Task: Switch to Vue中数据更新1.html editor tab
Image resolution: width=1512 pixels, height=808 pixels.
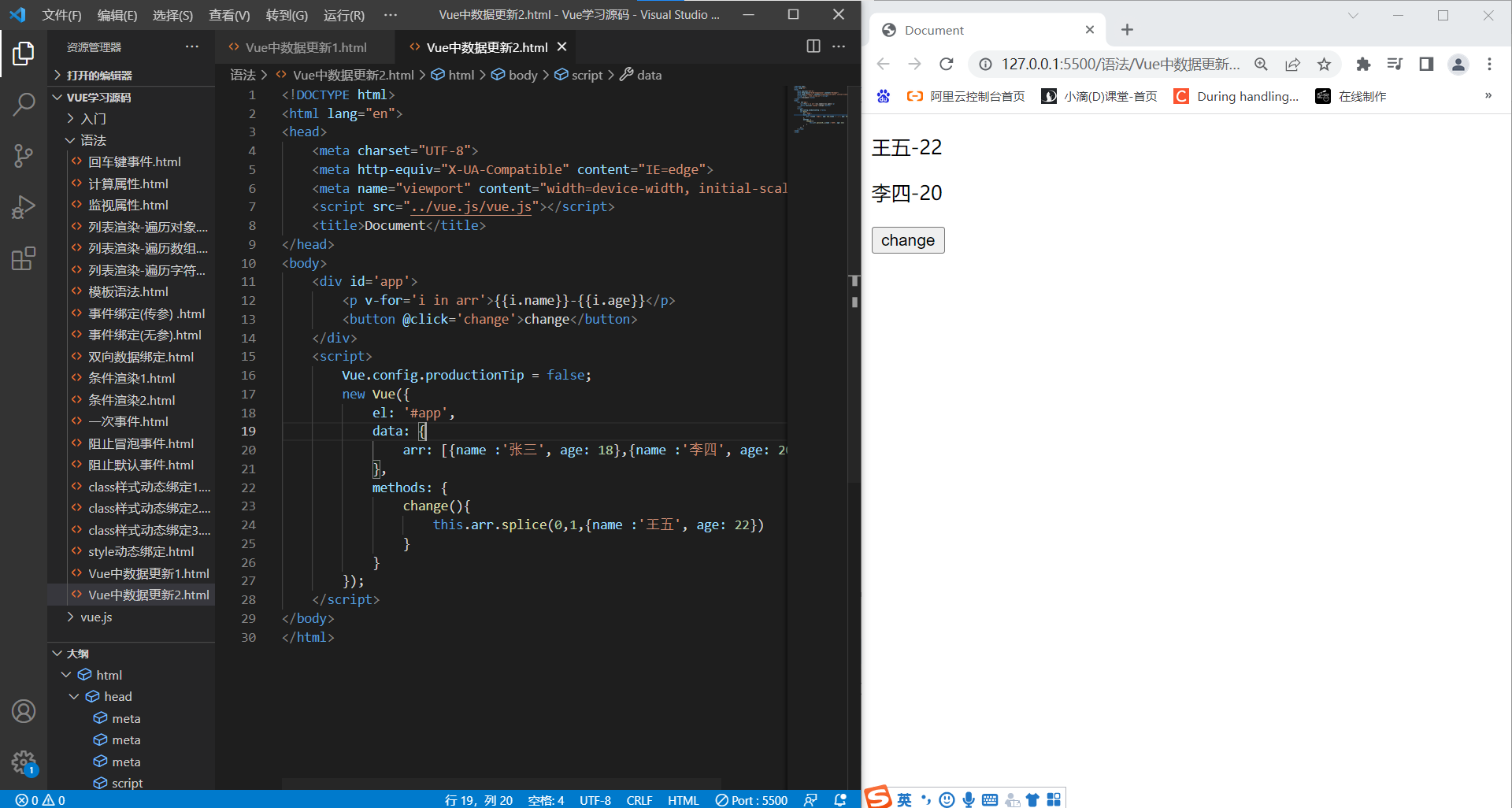Action: [306, 47]
